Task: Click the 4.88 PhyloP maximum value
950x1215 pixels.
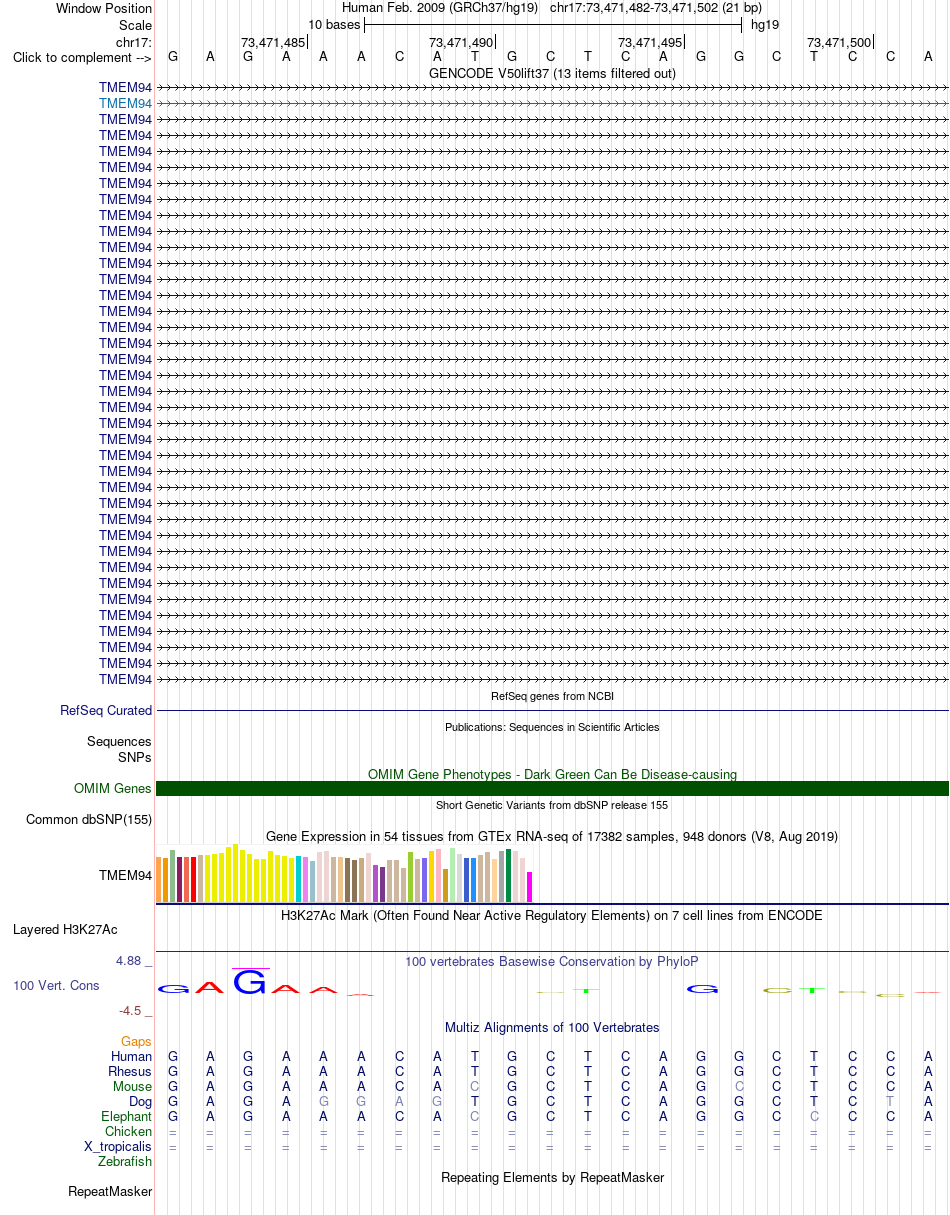Action: [x=130, y=961]
